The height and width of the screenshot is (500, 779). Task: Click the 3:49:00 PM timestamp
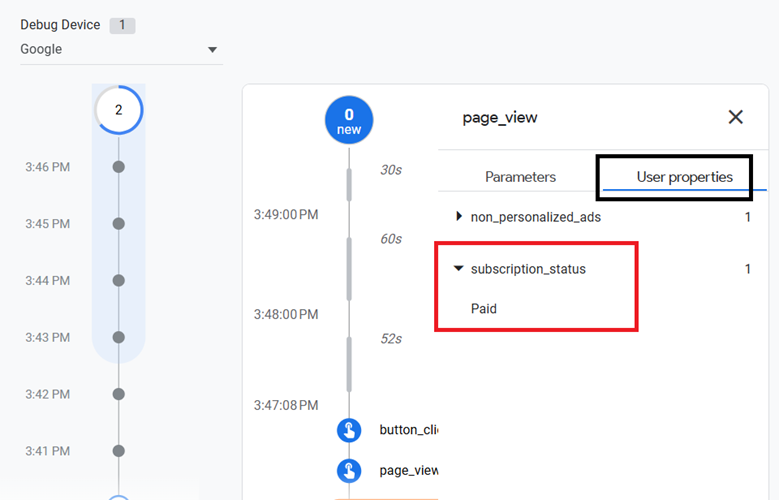click(286, 215)
